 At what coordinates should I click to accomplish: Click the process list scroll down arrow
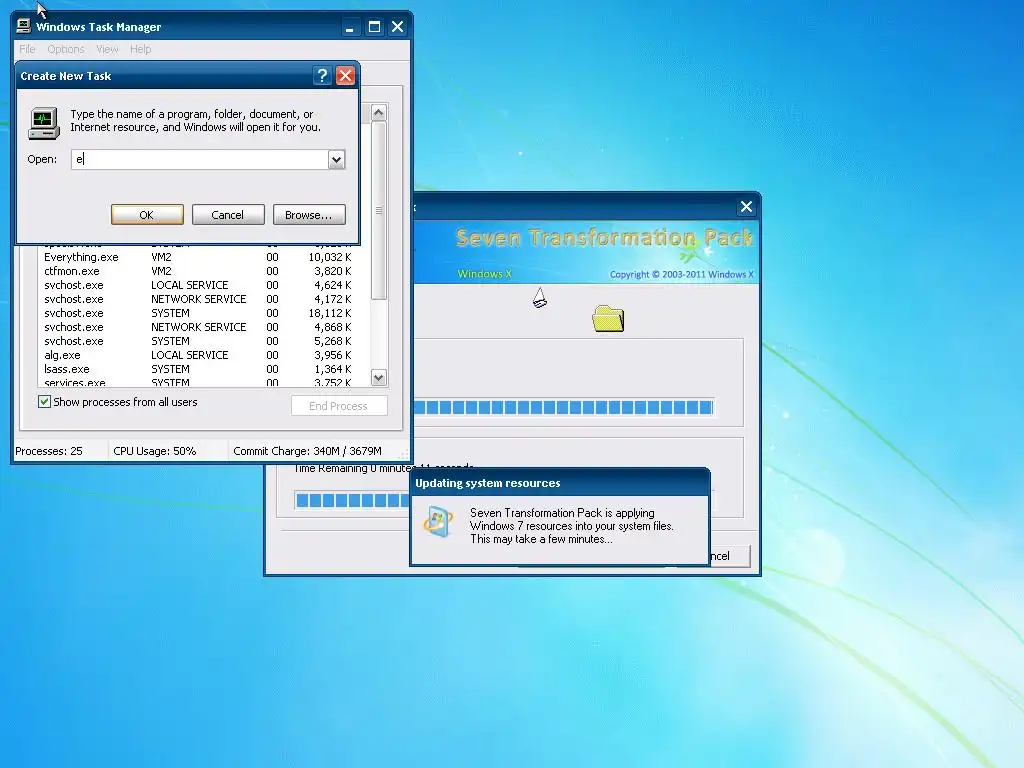pos(379,377)
